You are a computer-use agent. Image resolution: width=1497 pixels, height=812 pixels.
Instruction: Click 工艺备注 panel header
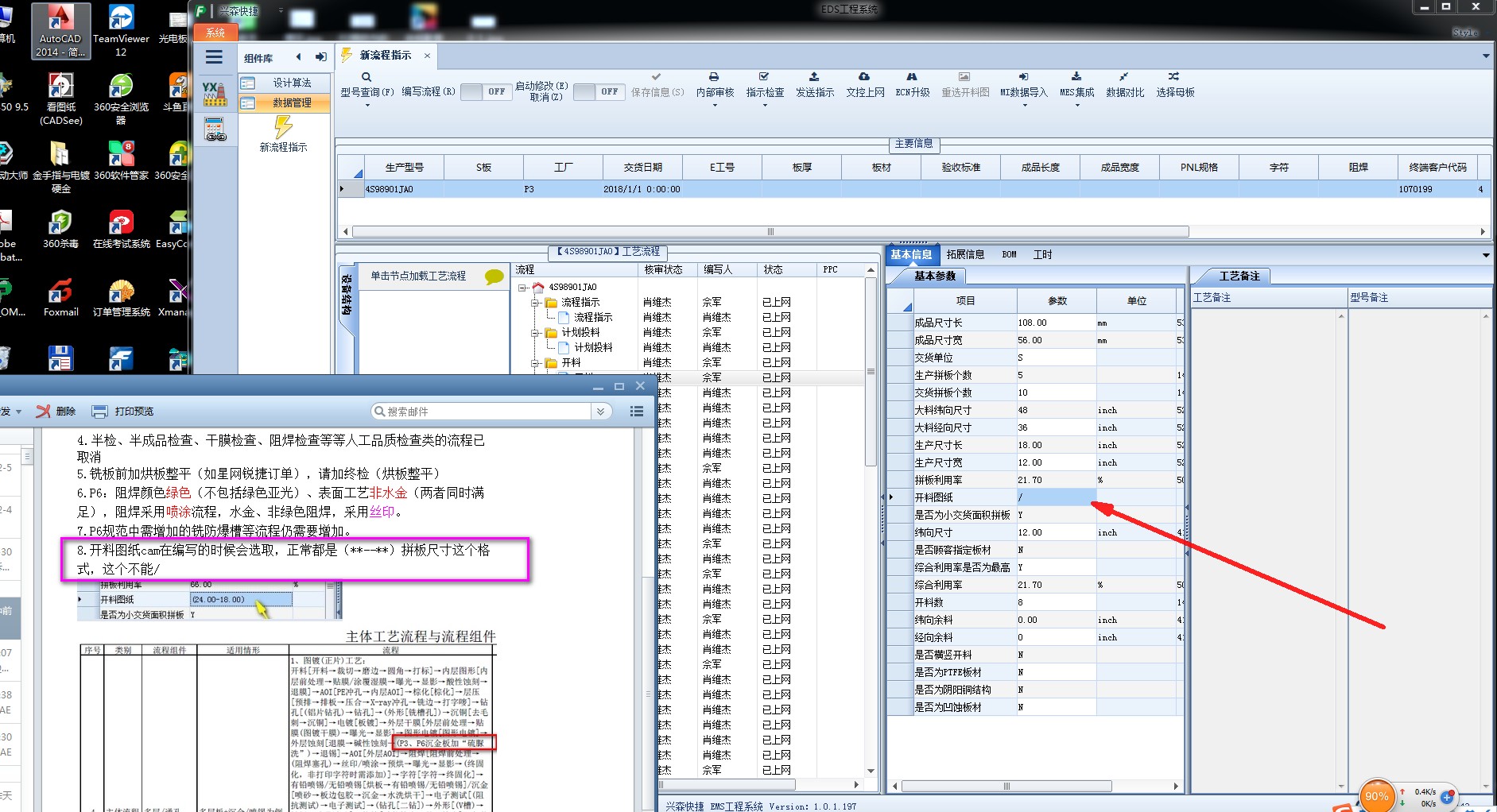pyautogui.click(x=1238, y=276)
